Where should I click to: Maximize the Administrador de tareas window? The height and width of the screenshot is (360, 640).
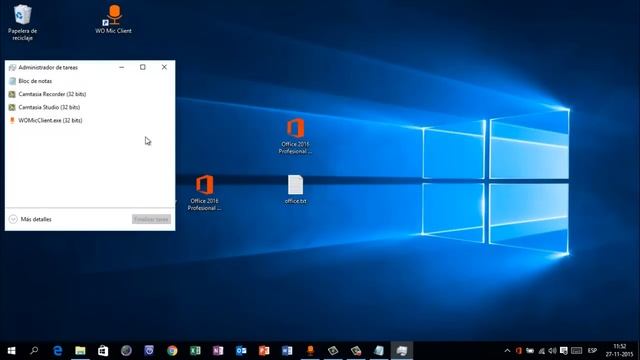(142, 67)
